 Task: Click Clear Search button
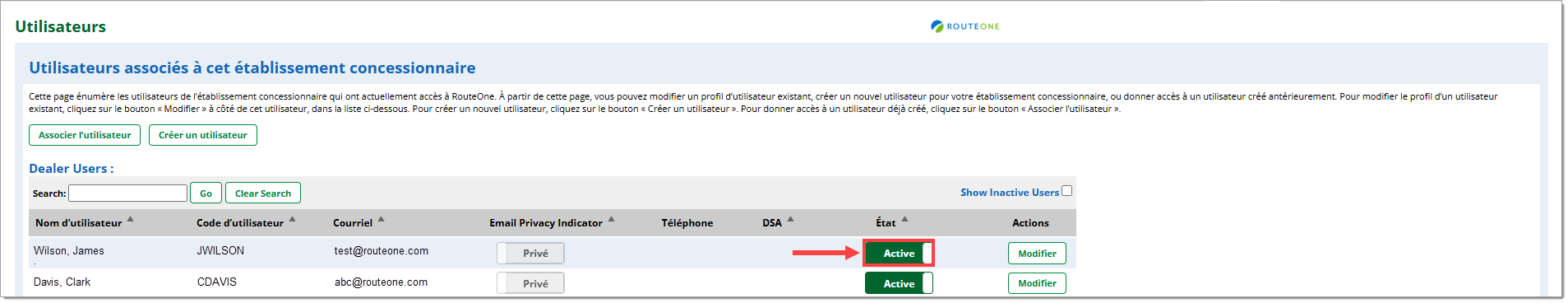point(263,193)
